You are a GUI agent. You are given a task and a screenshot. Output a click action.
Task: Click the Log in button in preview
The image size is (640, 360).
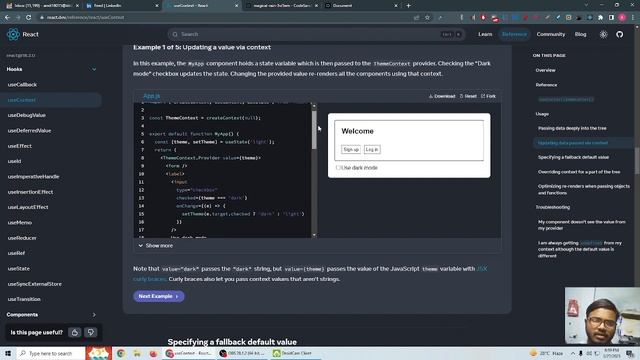click(372, 149)
